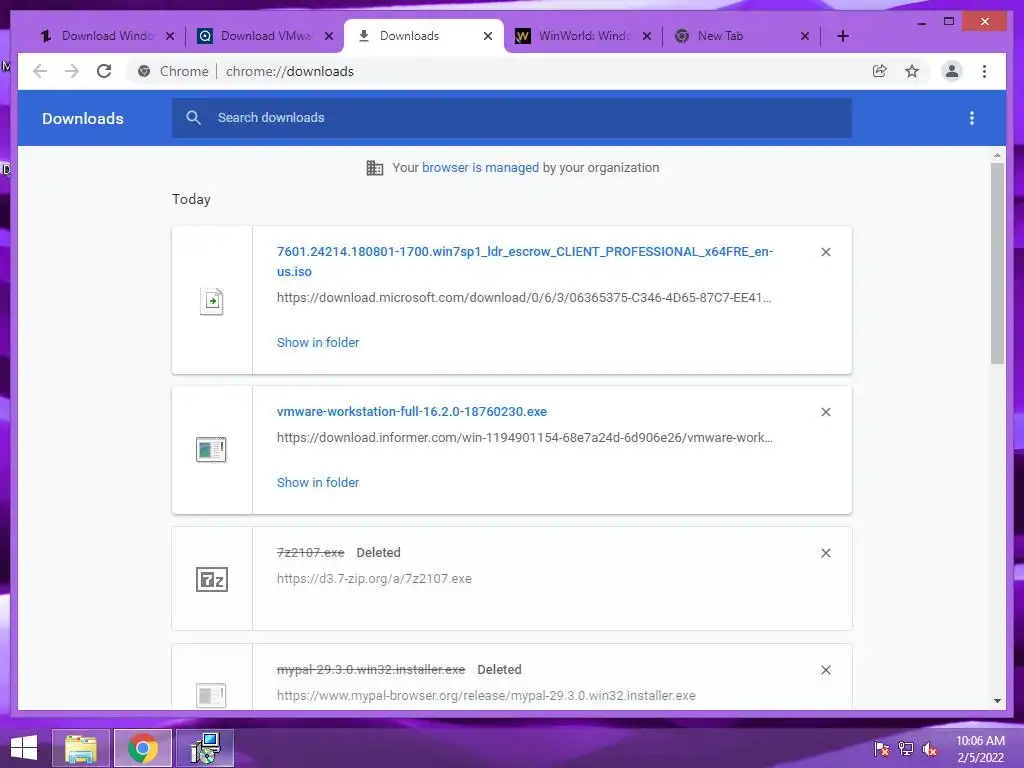This screenshot has height=768, width=1024.
Task: Click the deleted 7z2107.exe file name
Action: click(310, 552)
